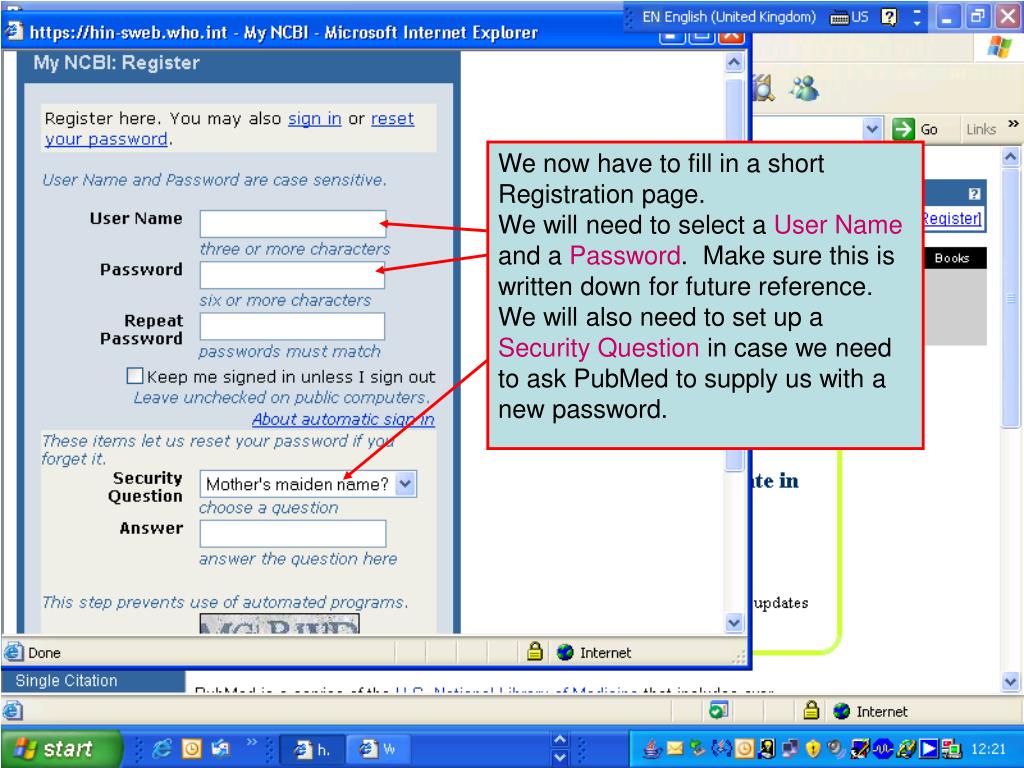Open the Start menu
This screenshot has height=768, width=1024.
[60, 748]
